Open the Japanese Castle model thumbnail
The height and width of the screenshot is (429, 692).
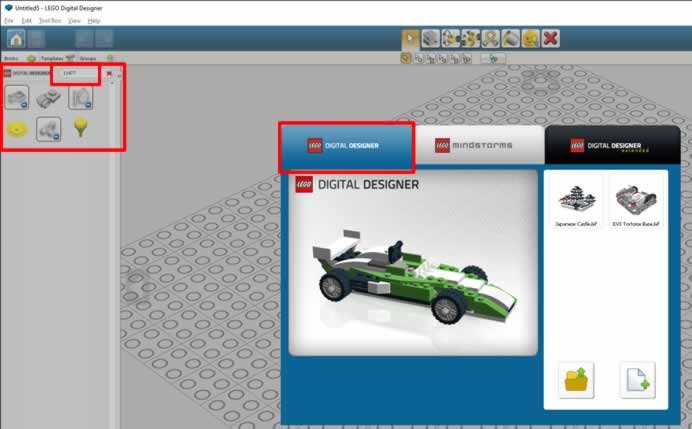click(x=577, y=200)
